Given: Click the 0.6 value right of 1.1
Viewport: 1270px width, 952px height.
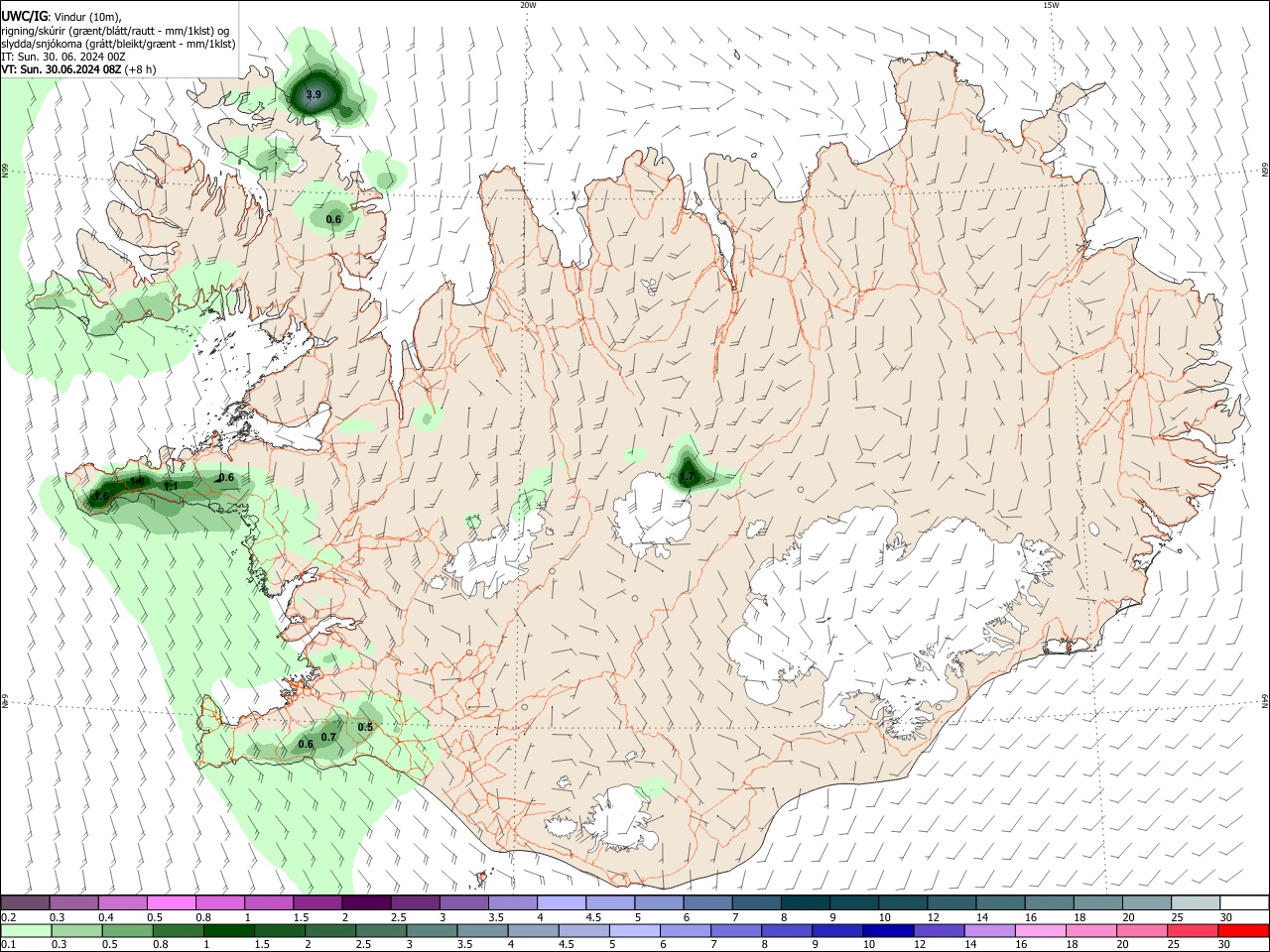Looking at the screenshot, I should coord(226,477).
